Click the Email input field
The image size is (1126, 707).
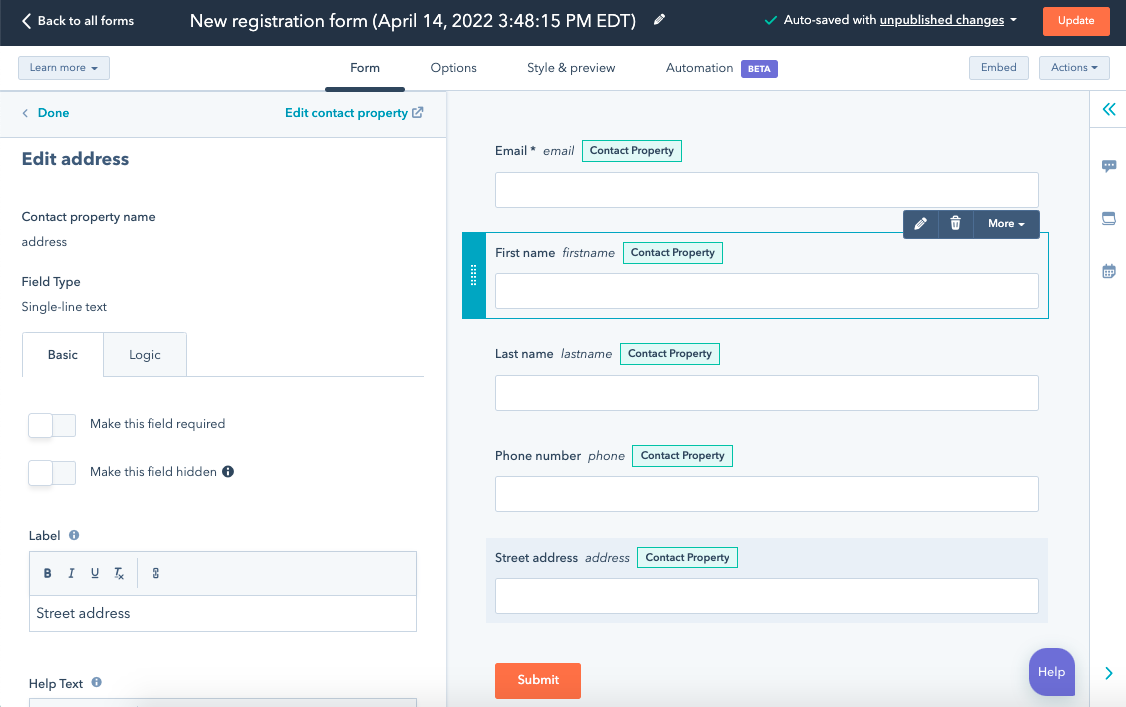pos(766,190)
